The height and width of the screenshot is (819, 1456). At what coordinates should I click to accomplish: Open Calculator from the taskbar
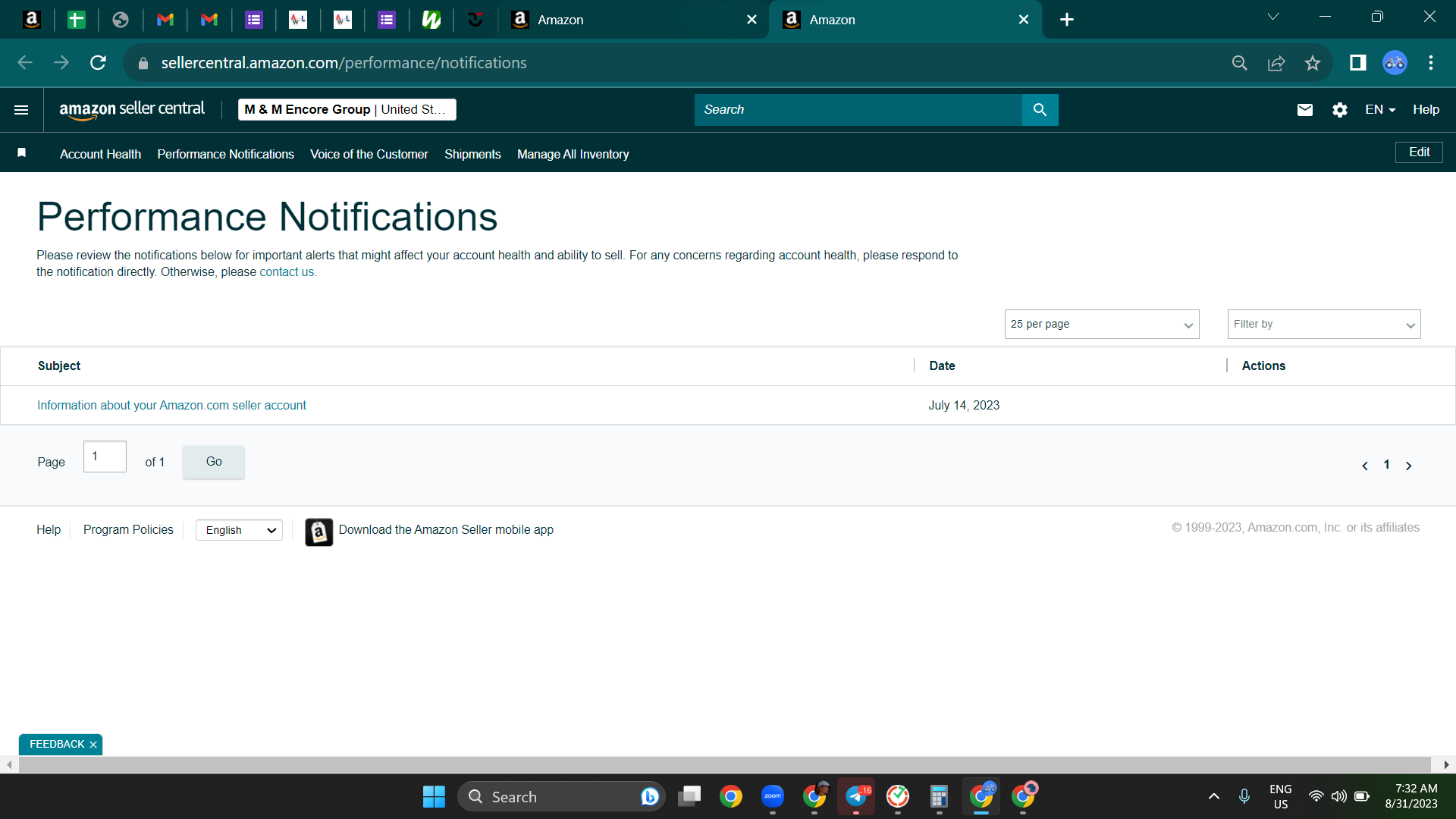(x=939, y=796)
